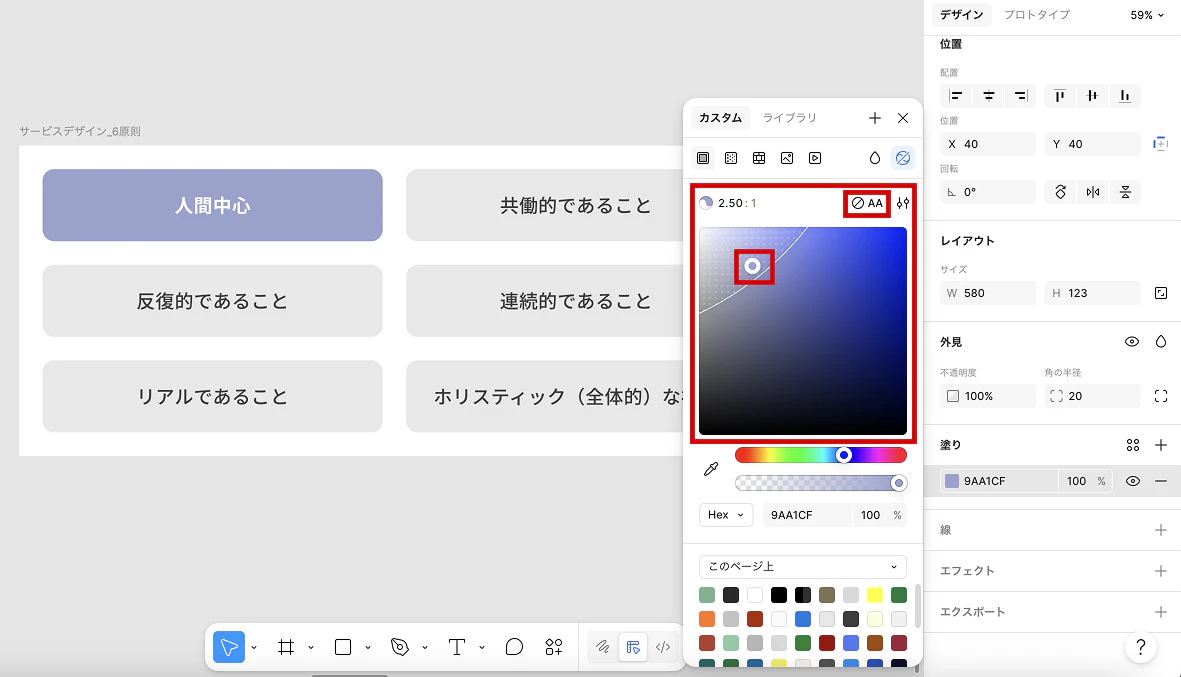This screenshot has height=677, width=1181.
Task: Align horizontal centers icon
Action: [989, 96]
